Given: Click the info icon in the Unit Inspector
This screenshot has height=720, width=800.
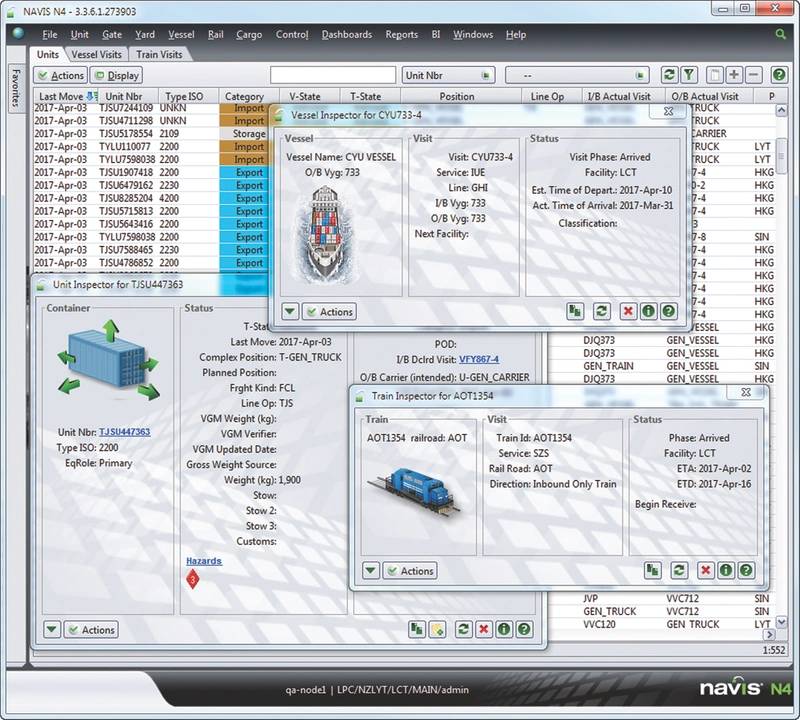Looking at the screenshot, I should 503,628.
